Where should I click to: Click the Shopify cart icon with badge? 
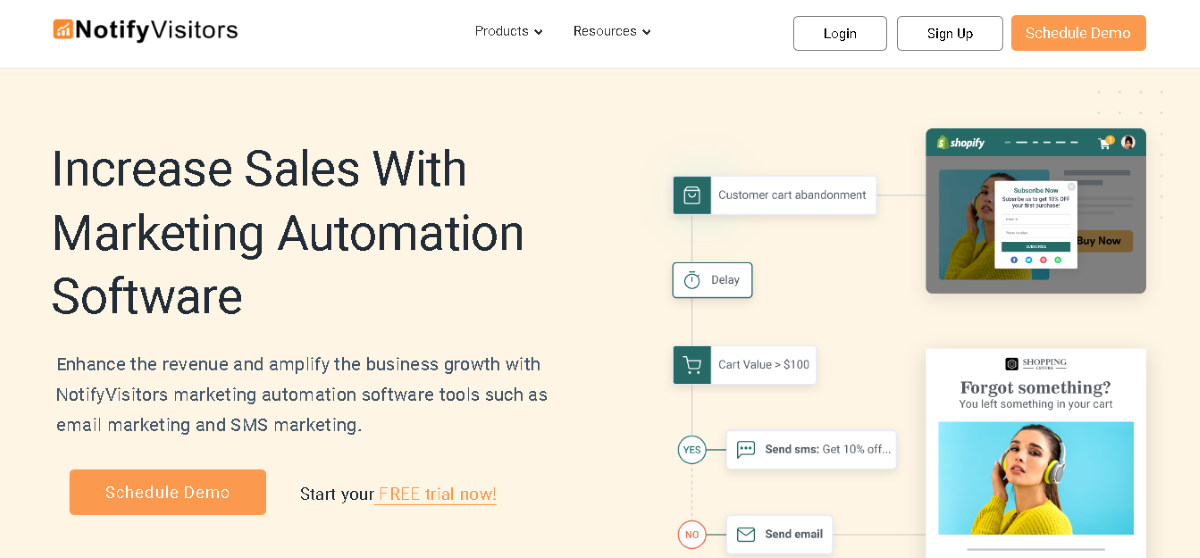pyautogui.click(x=1106, y=142)
